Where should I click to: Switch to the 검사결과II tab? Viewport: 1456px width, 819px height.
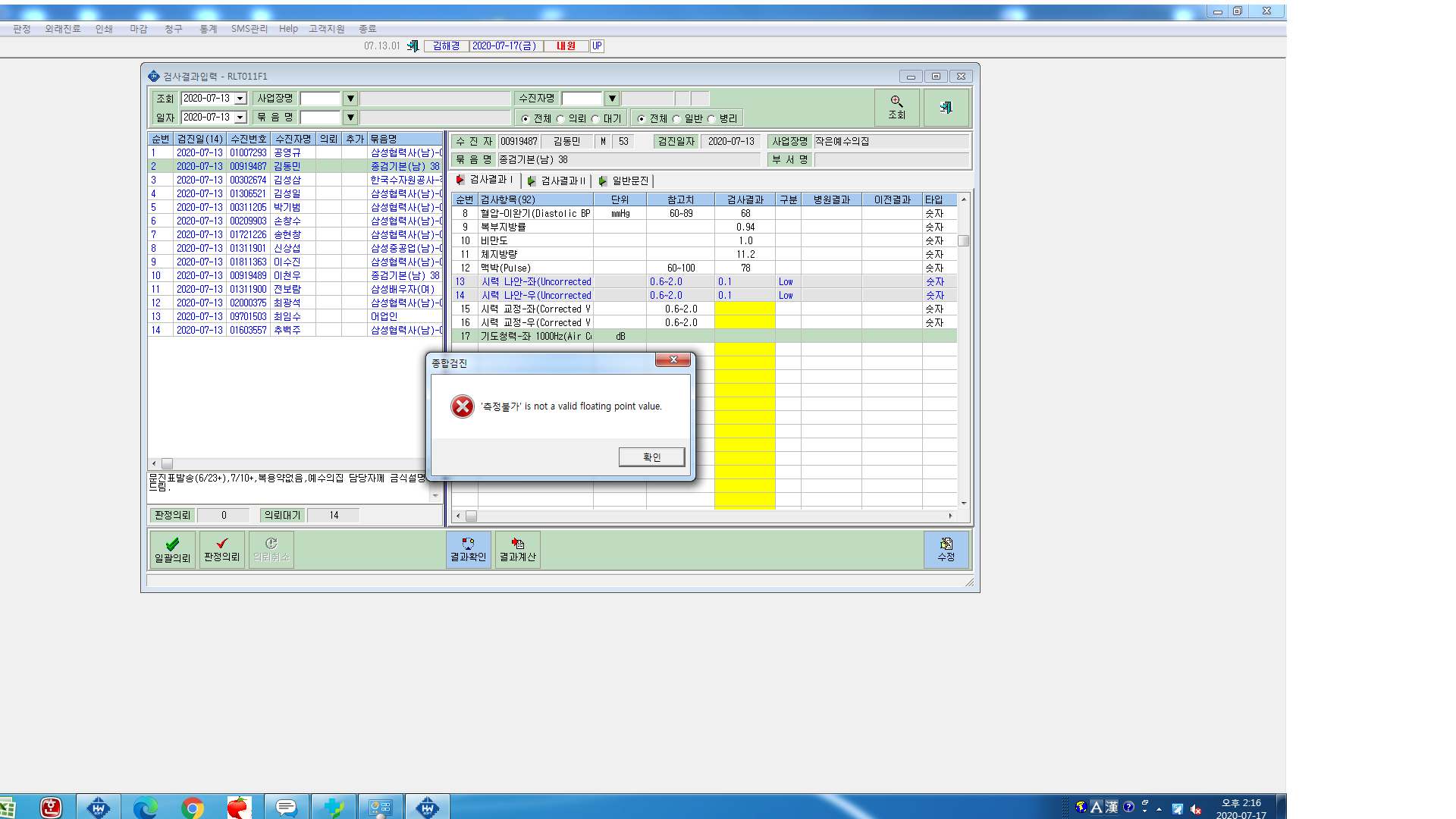click(x=557, y=180)
